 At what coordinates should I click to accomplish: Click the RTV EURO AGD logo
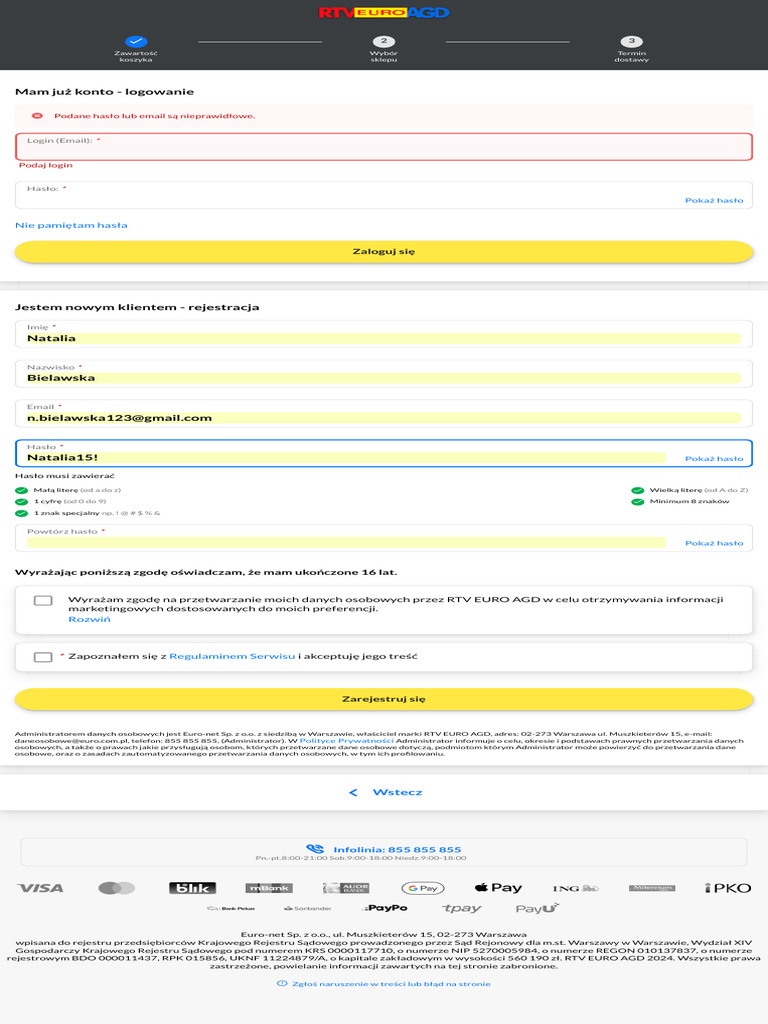(x=384, y=12)
